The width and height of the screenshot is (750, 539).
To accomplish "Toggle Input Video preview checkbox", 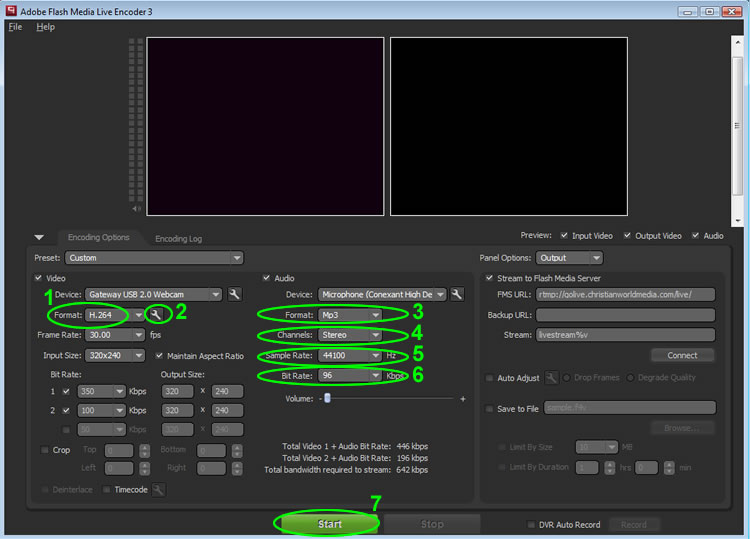I will point(564,235).
